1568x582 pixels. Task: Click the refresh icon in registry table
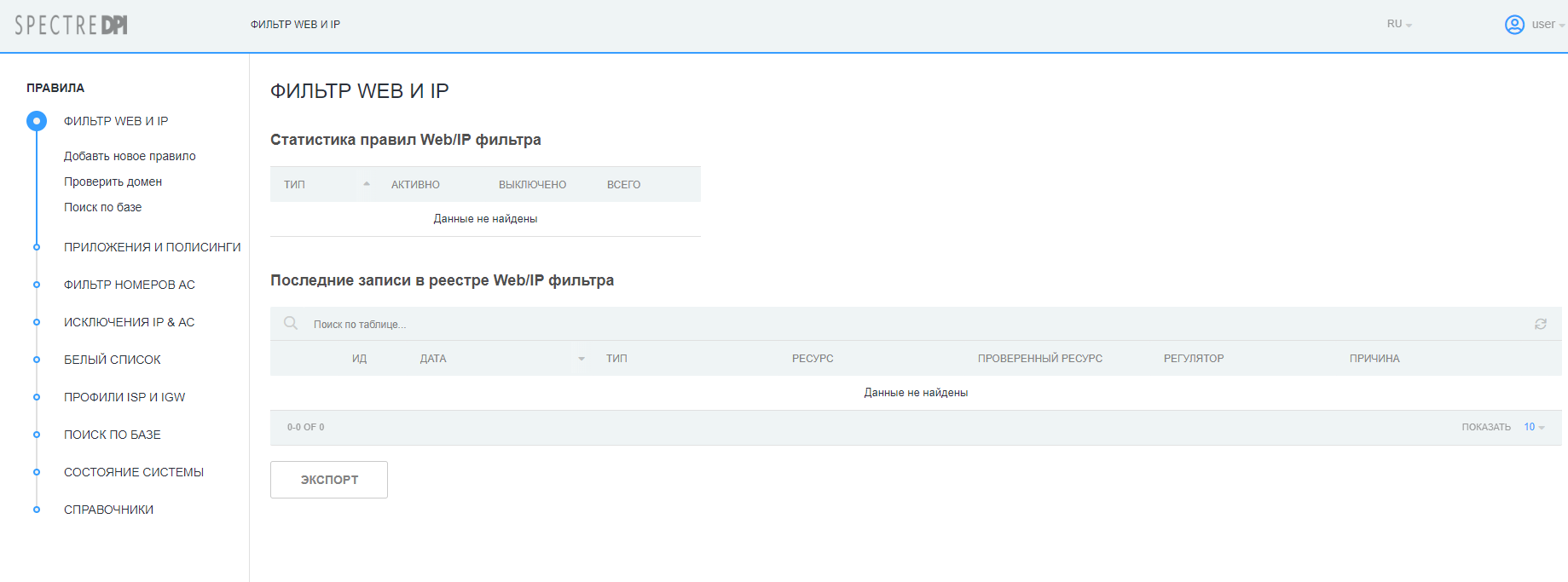(x=1540, y=324)
